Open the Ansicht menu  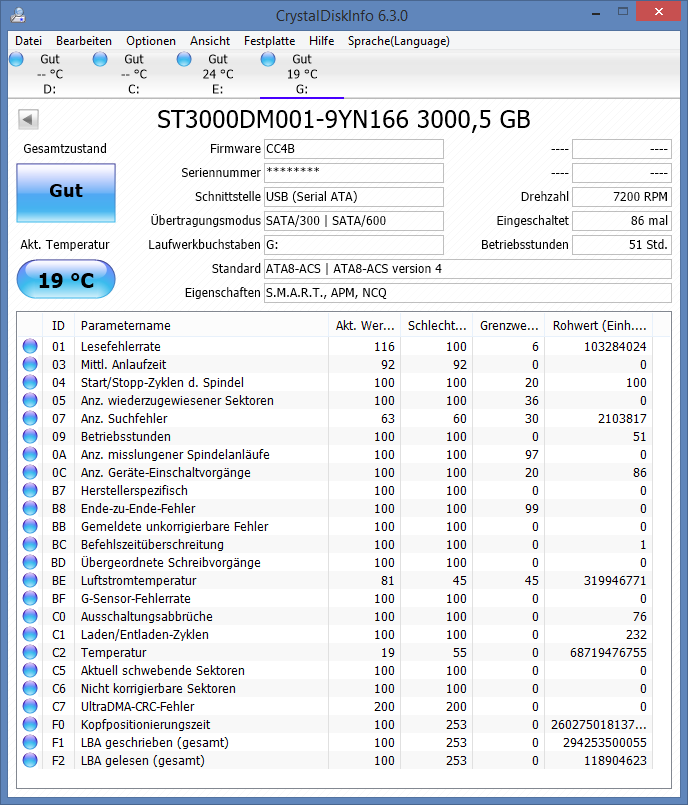210,41
